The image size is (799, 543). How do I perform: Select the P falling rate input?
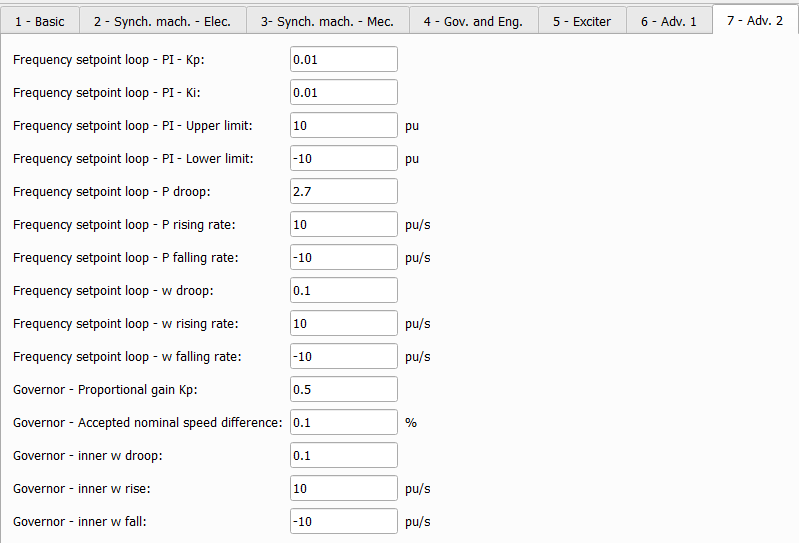pyautogui.click(x=343, y=258)
